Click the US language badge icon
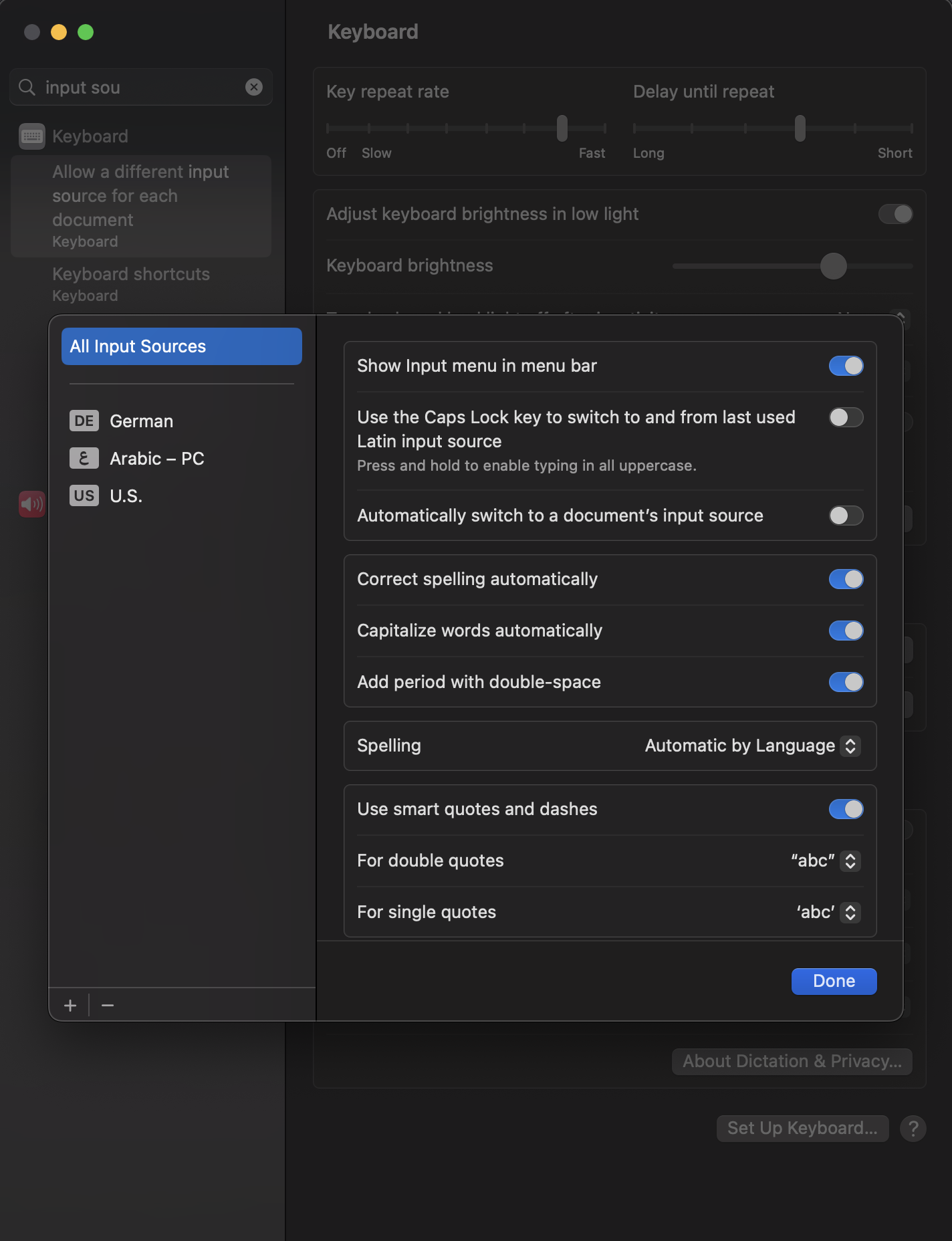This screenshot has height=1241, width=952. tap(84, 495)
